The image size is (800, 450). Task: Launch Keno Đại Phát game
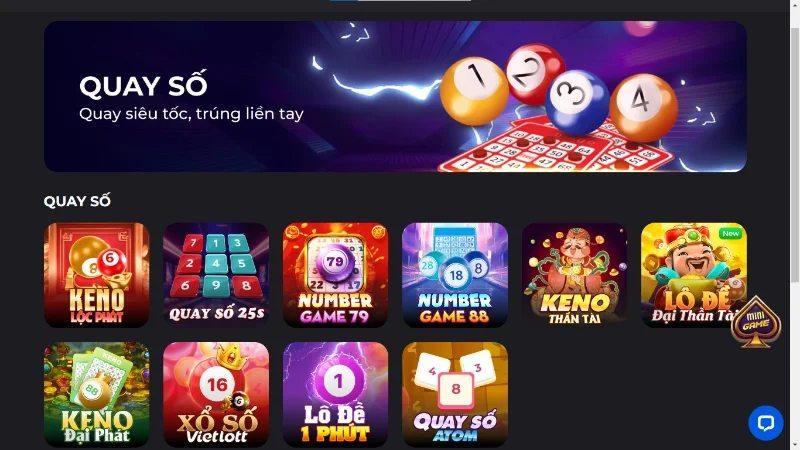coord(96,394)
